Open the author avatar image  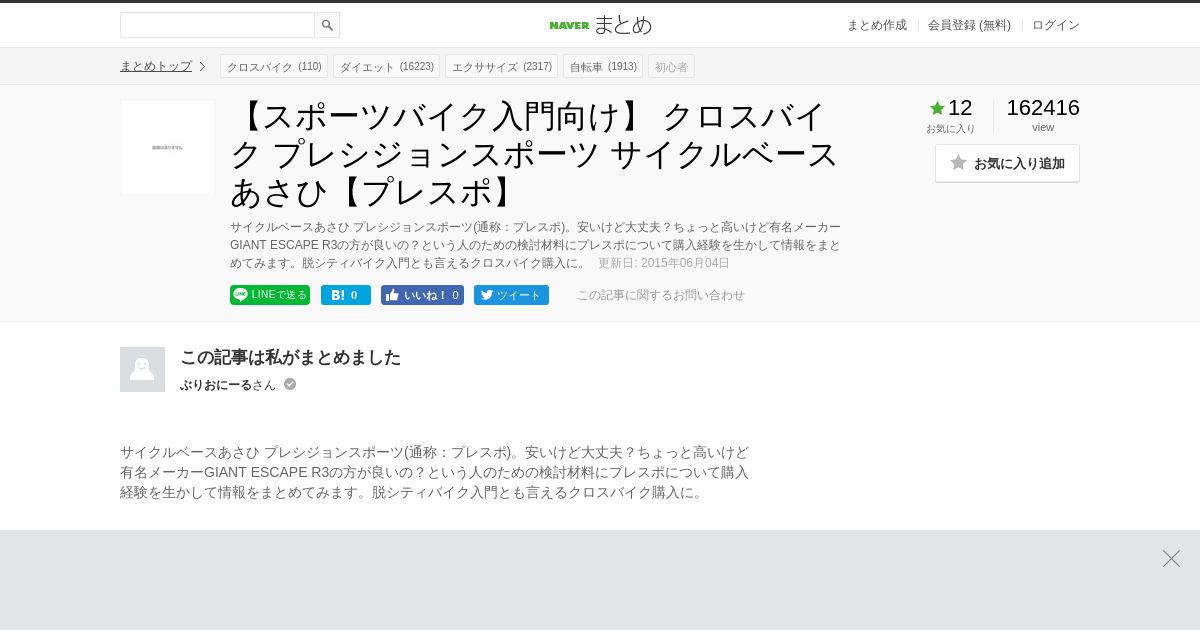(x=142, y=369)
